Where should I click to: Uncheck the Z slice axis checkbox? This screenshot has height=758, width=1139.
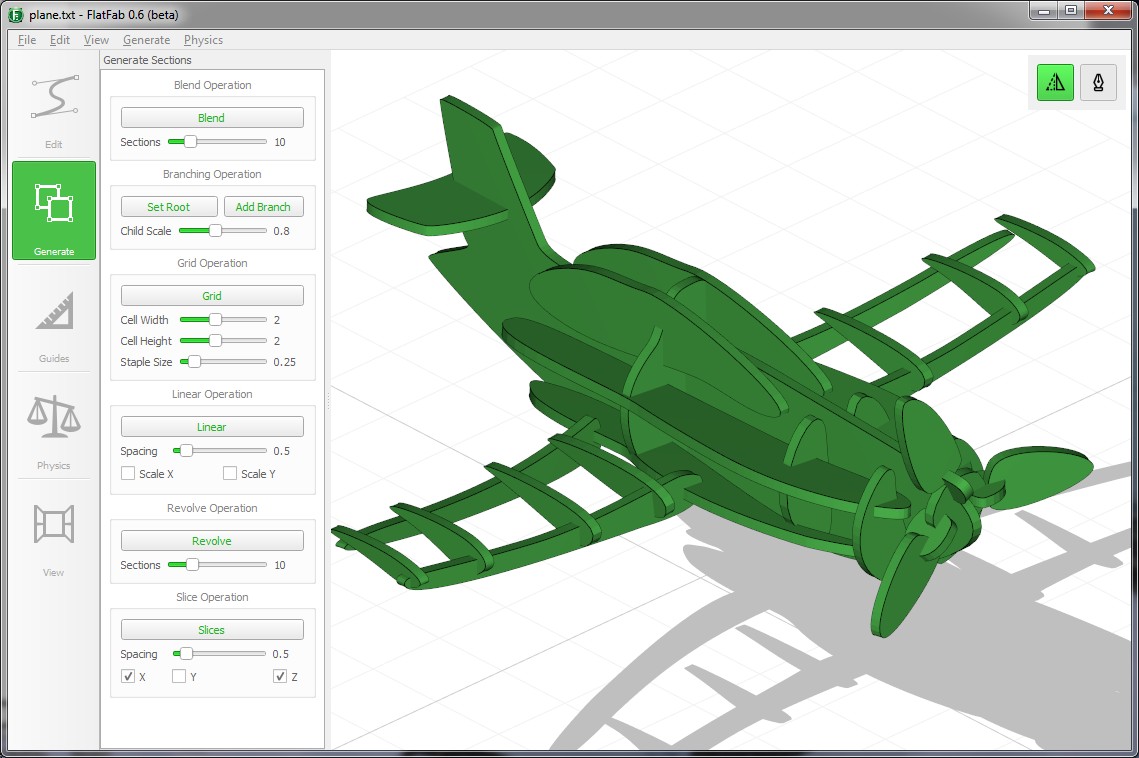coord(280,677)
